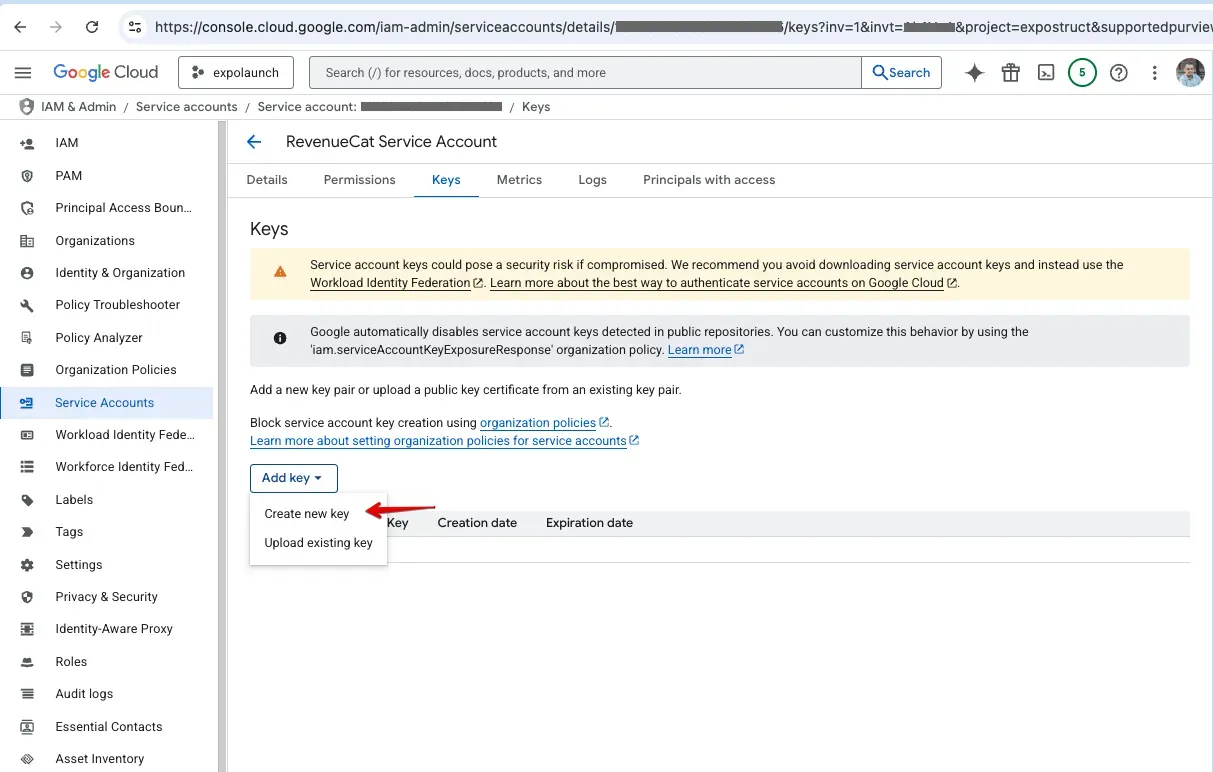Open the Logs tab
This screenshot has width=1213, height=772.
click(x=592, y=180)
